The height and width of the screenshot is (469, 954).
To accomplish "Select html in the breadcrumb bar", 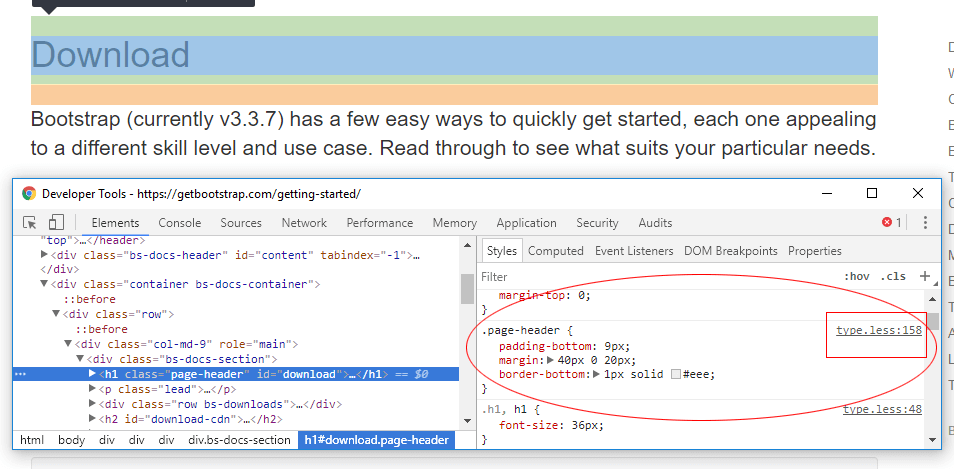I will tap(32, 440).
